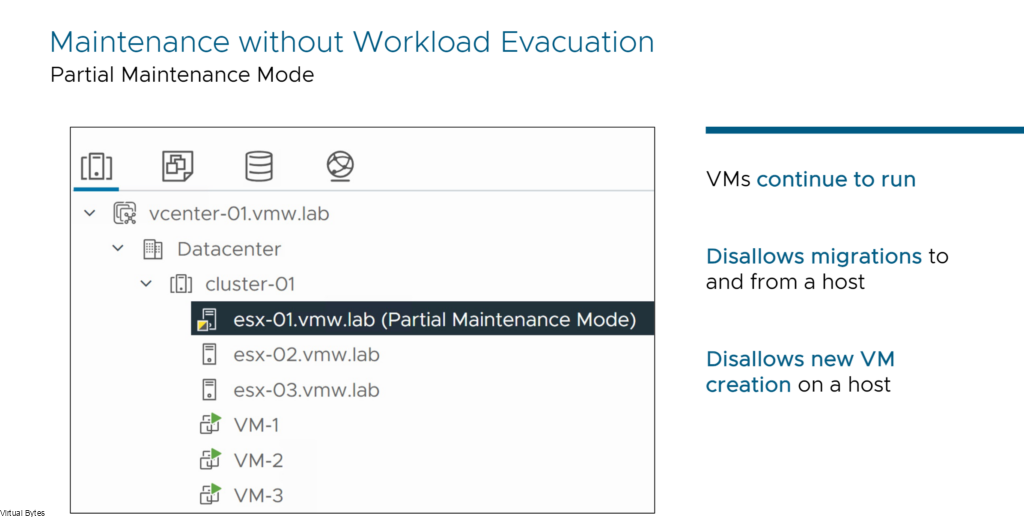This screenshot has width=1024, height=517.
Task: Switch to VMs and Templates view icon
Action: pyautogui.click(x=178, y=166)
